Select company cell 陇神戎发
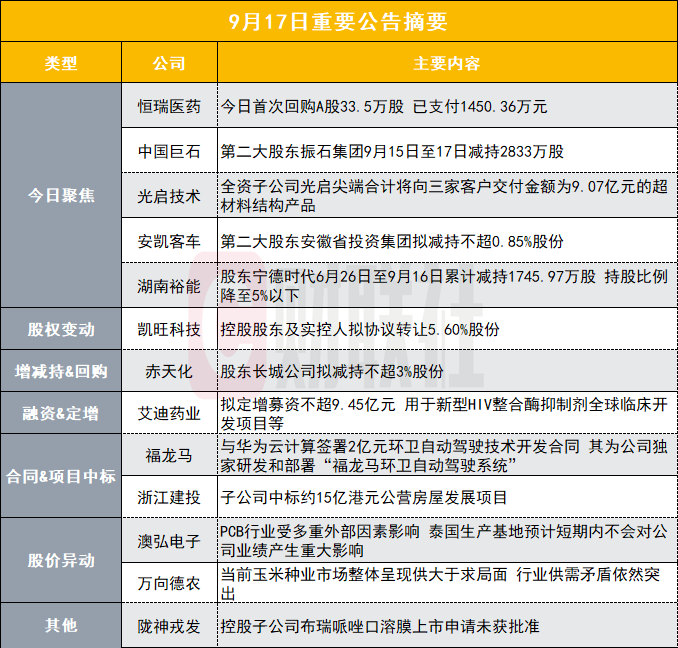 (x=169, y=626)
